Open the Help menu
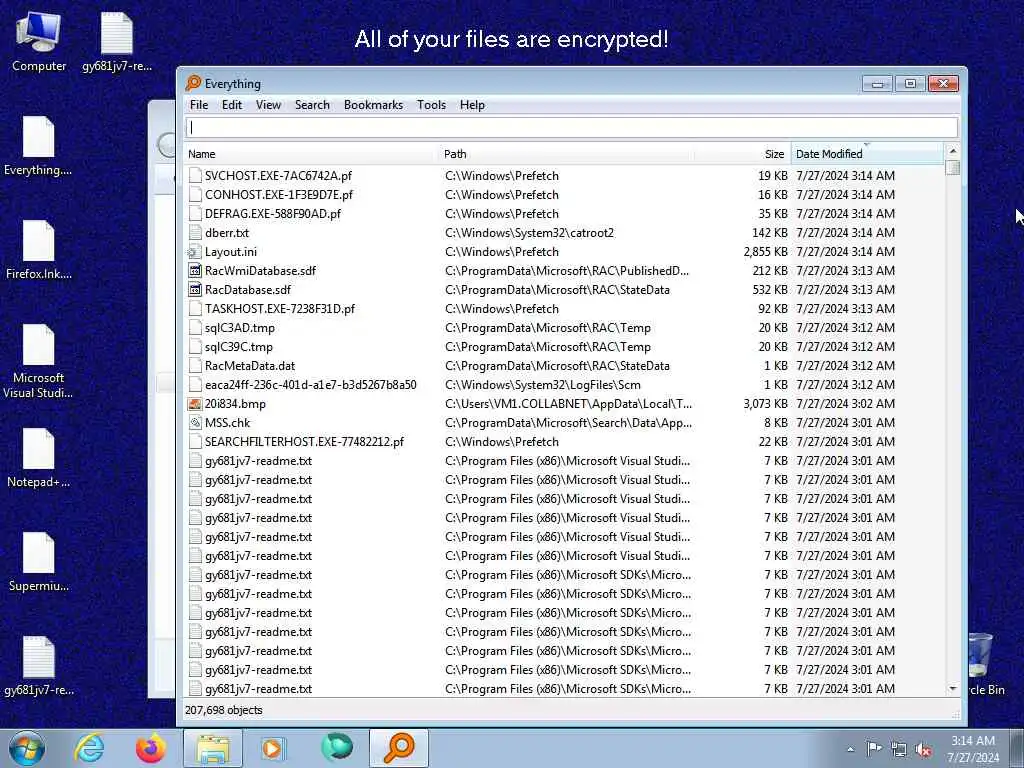This screenshot has width=1024, height=768. (x=472, y=104)
